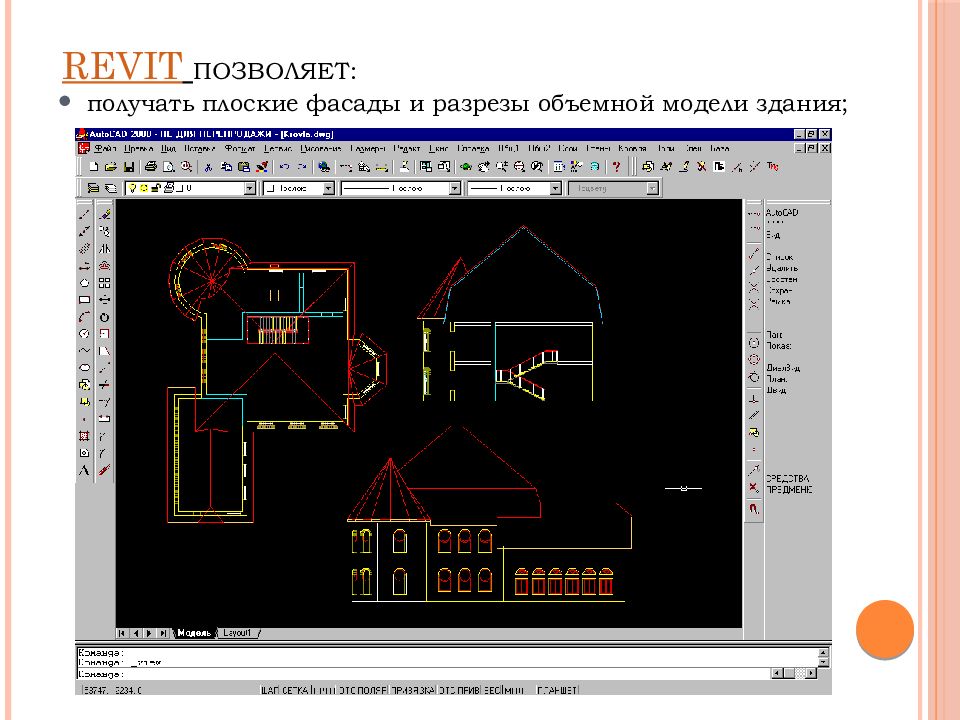The image size is (960, 720).
Task: Select the Move modify tool
Action: [x=105, y=300]
